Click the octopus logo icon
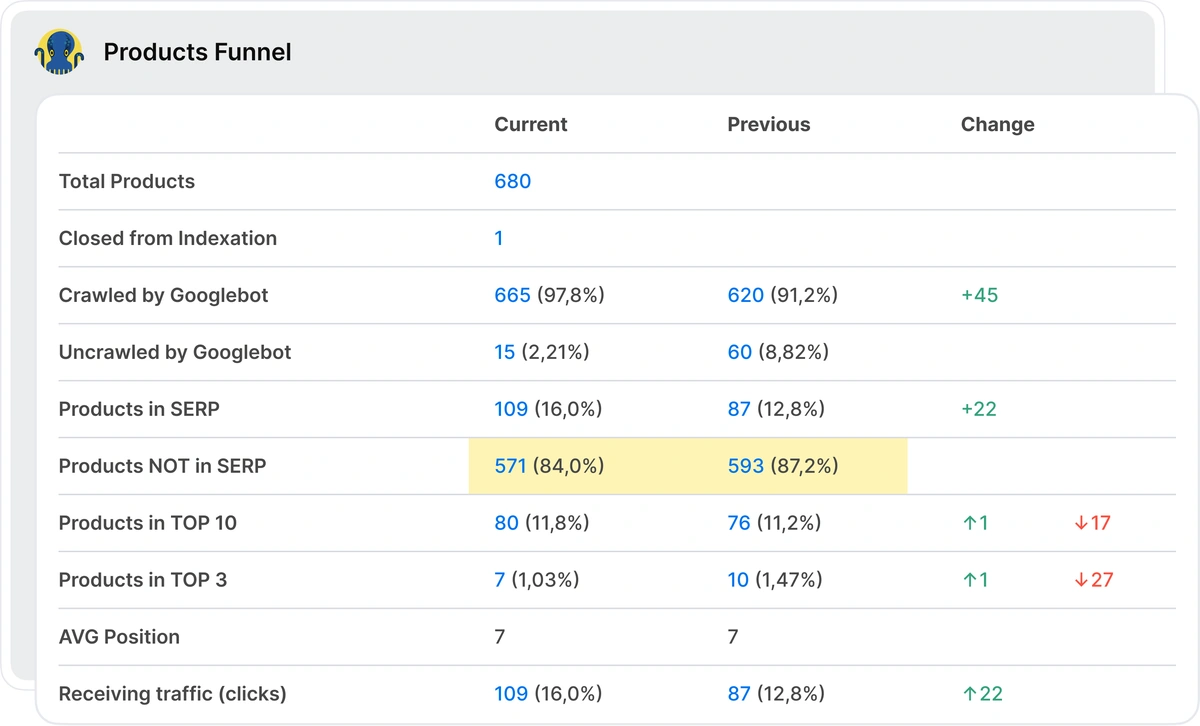The height and width of the screenshot is (726, 1200). [x=59, y=51]
